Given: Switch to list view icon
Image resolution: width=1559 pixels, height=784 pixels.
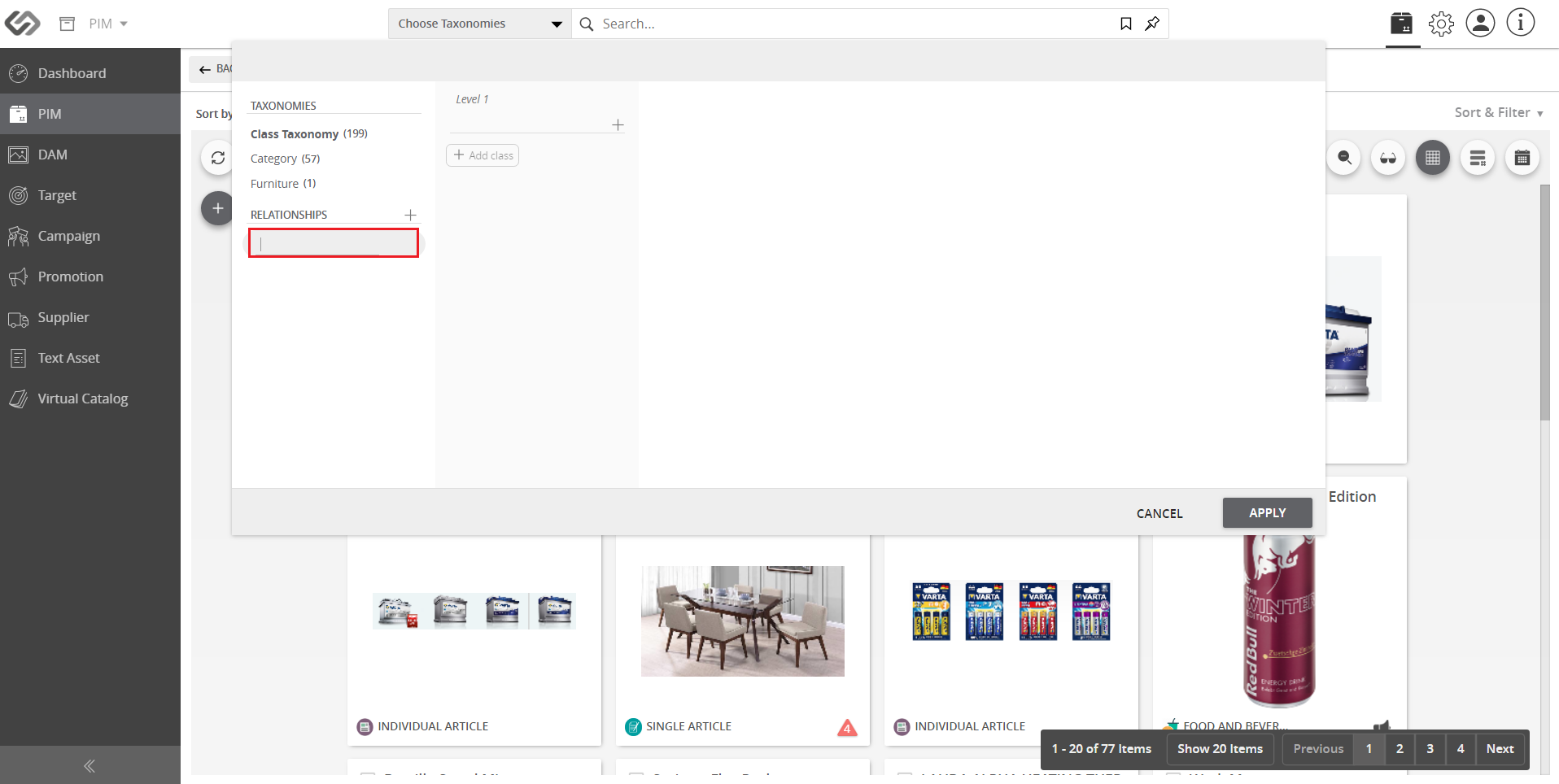Looking at the screenshot, I should click(1478, 158).
